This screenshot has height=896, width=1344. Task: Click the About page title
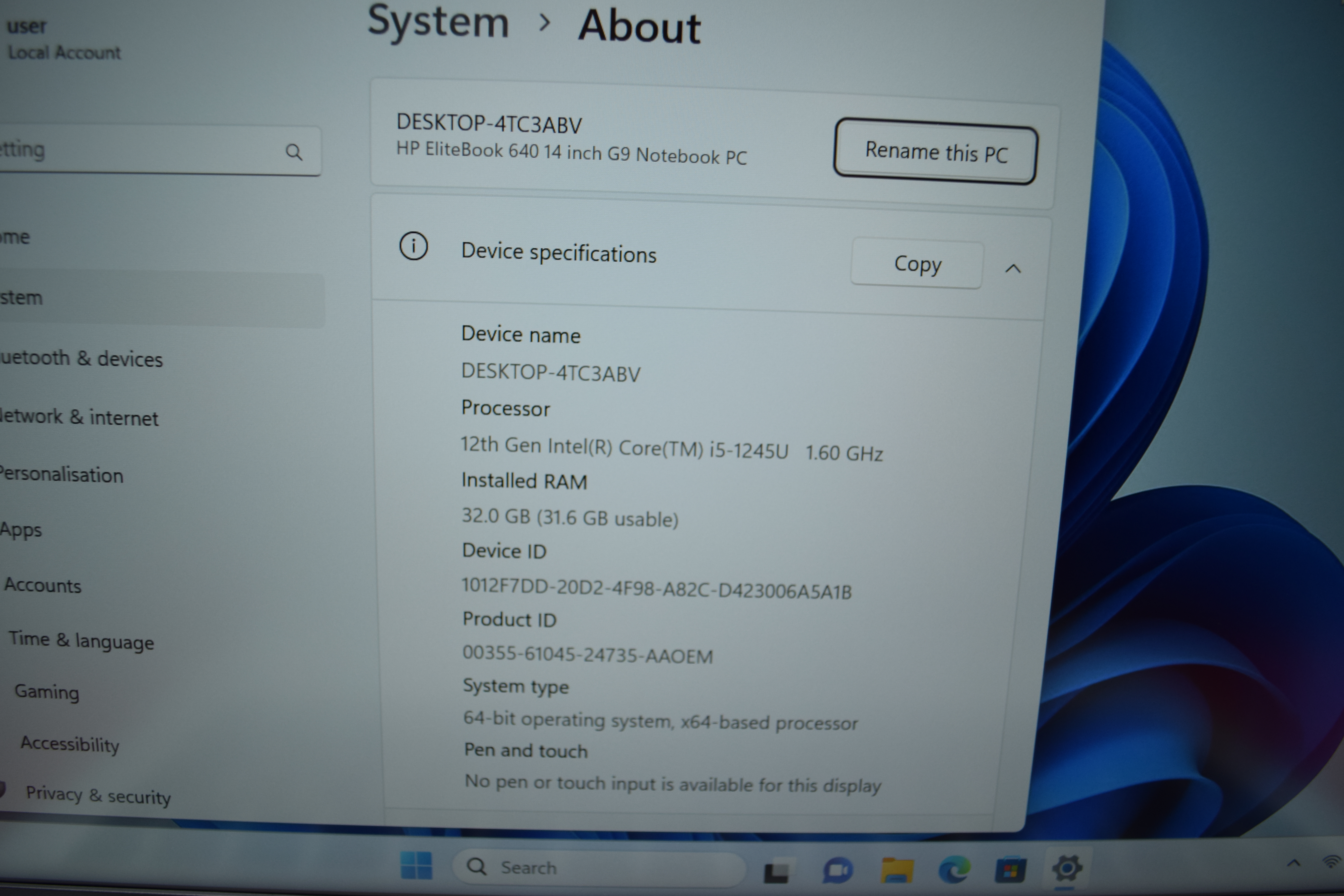point(640,26)
